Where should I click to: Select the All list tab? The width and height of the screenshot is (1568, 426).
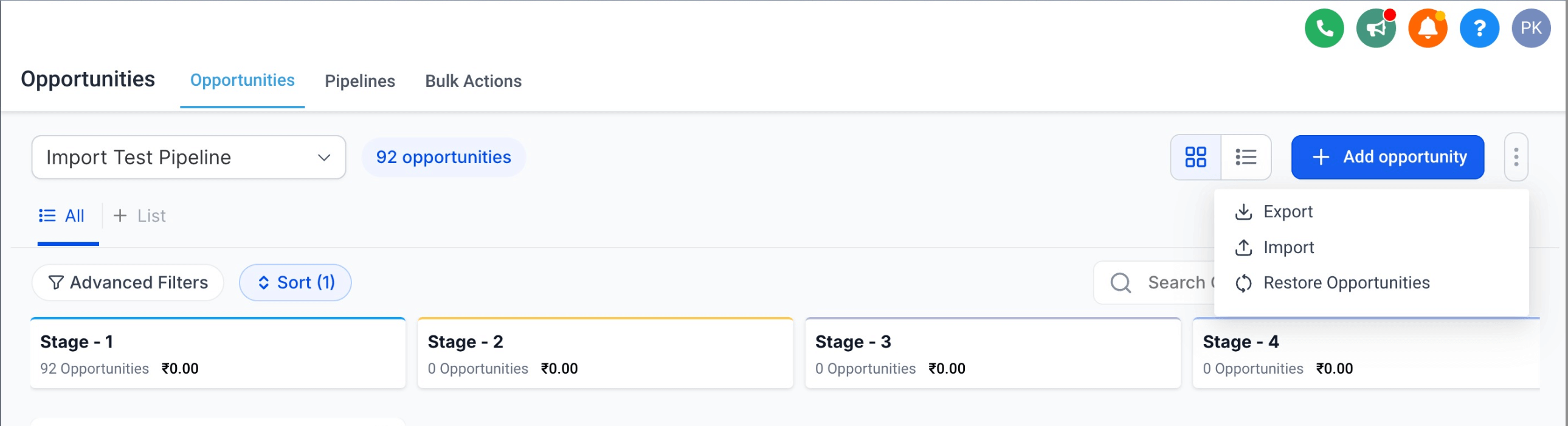click(62, 216)
